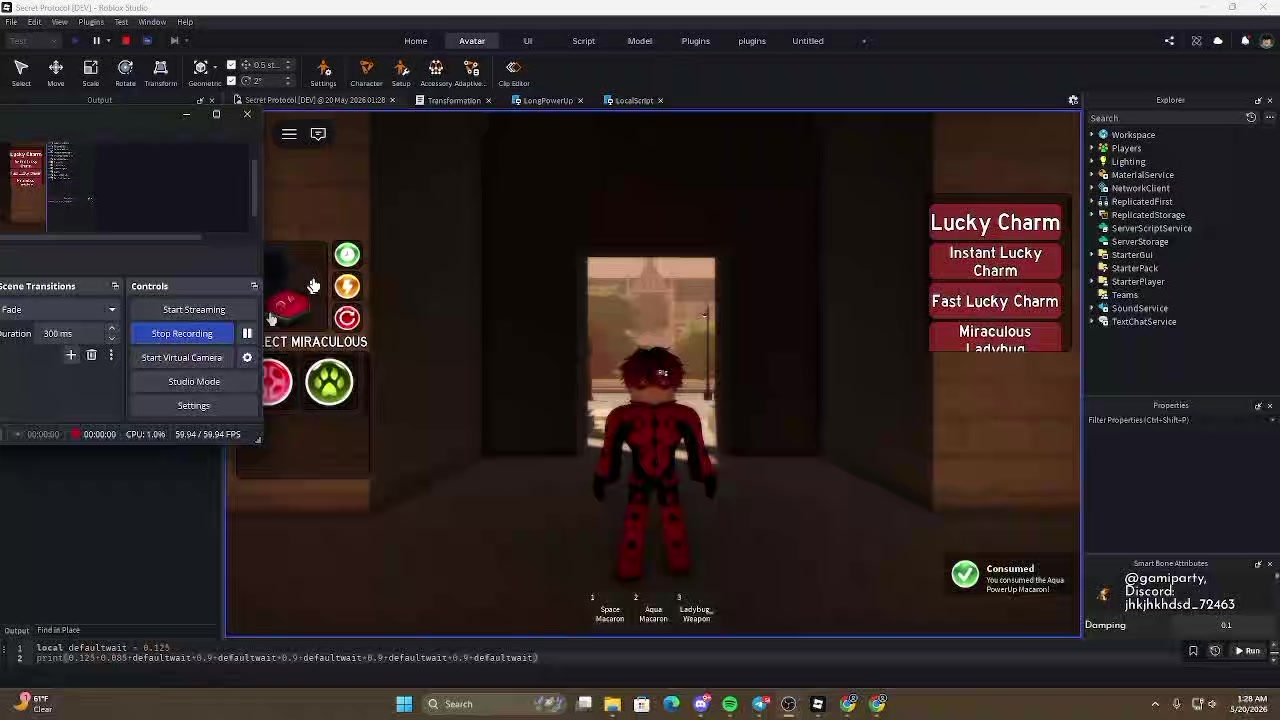Choose Instant Lucky Charm option
The height and width of the screenshot is (720, 1280).
tap(995, 262)
